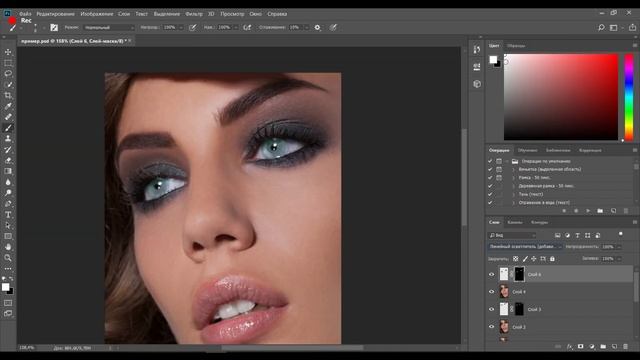
Task: Select the Dodge tool
Action: coord(8,193)
